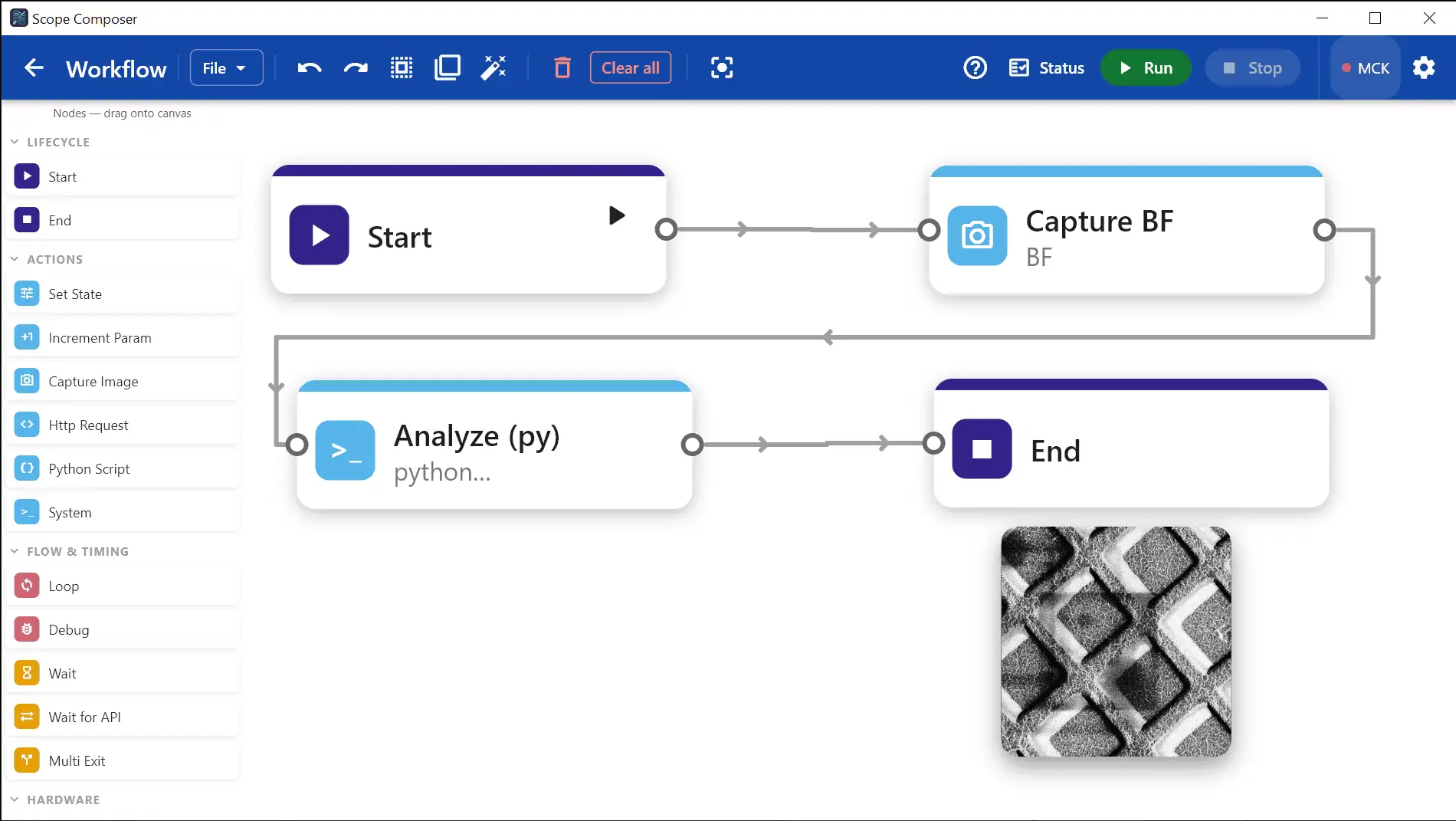The height and width of the screenshot is (821, 1456).
Task: Open the help question mark icon
Action: click(975, 68)
